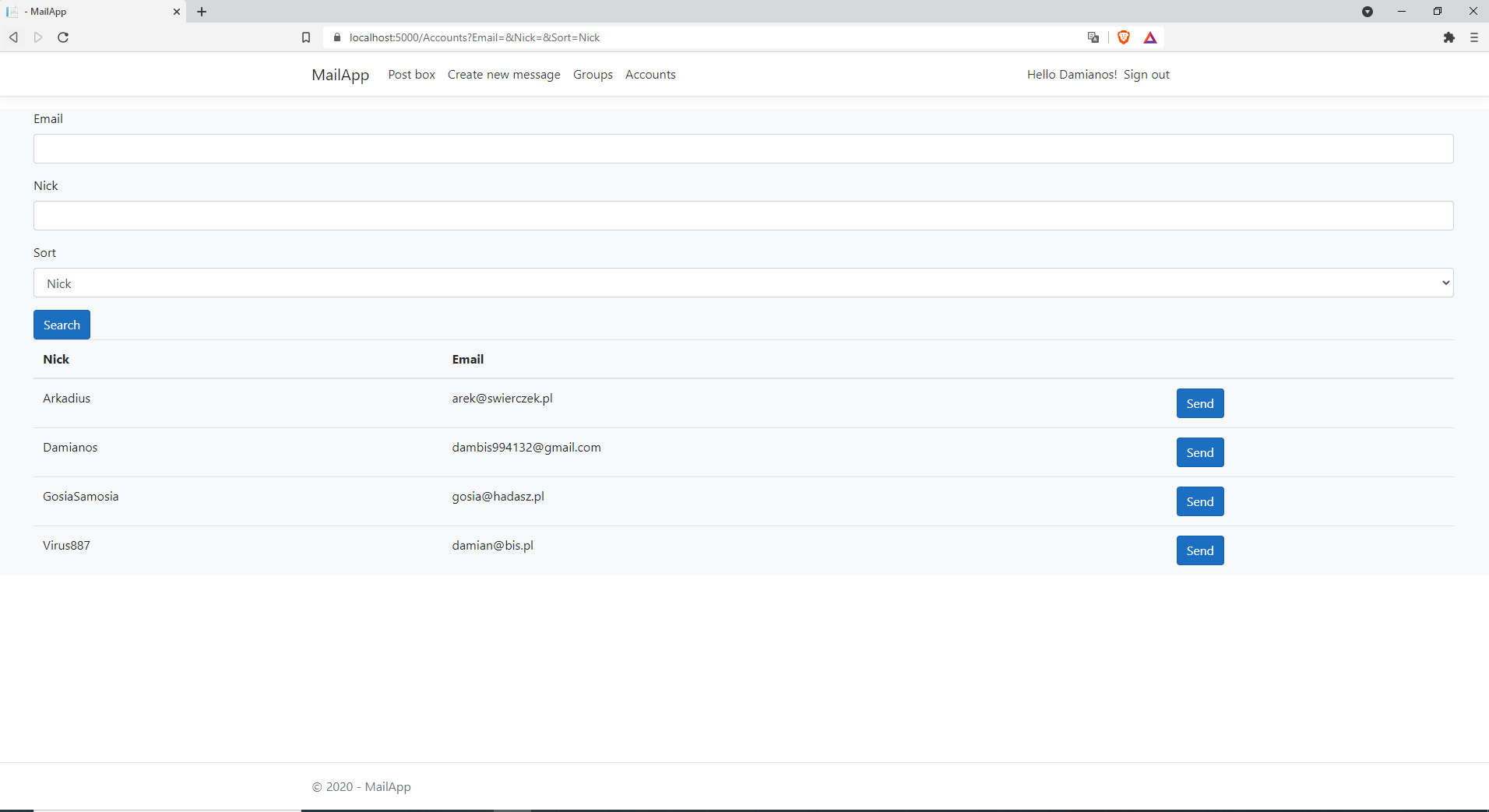Open Brave Shields lion icon
The image size is (1489, 812).
pos(1124,37)
